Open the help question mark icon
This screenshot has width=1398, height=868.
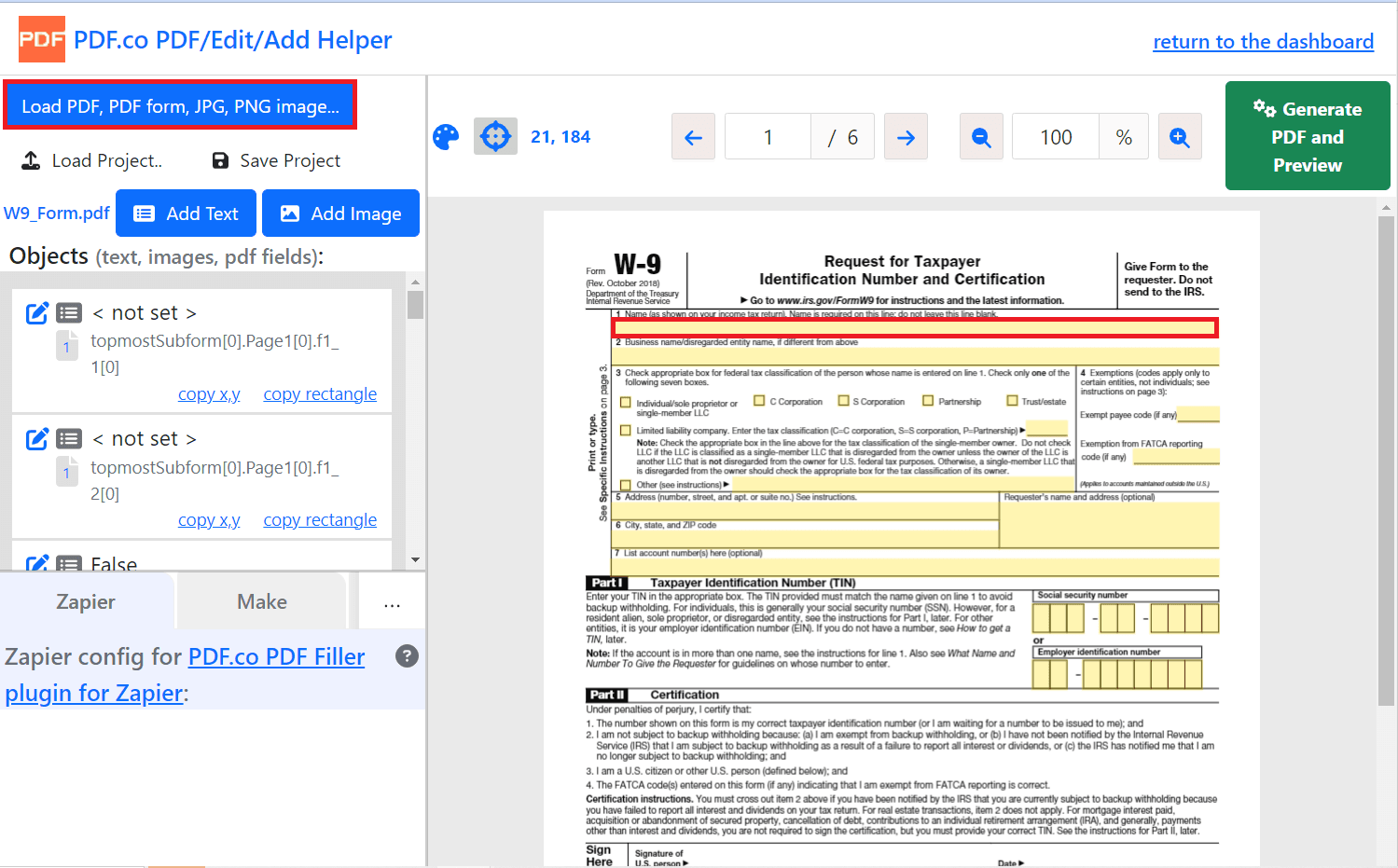[x=407, y=656]
